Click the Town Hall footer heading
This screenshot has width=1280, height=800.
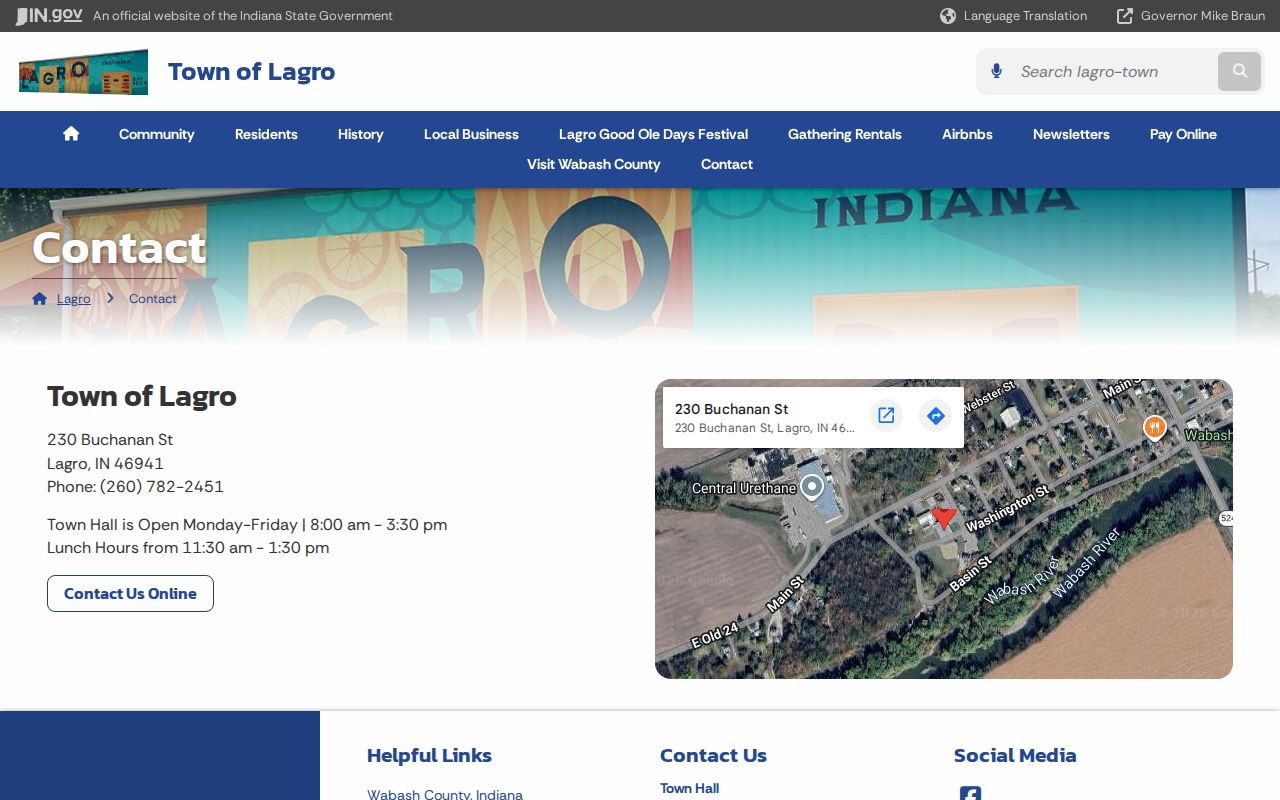click(x=689, y=788)
